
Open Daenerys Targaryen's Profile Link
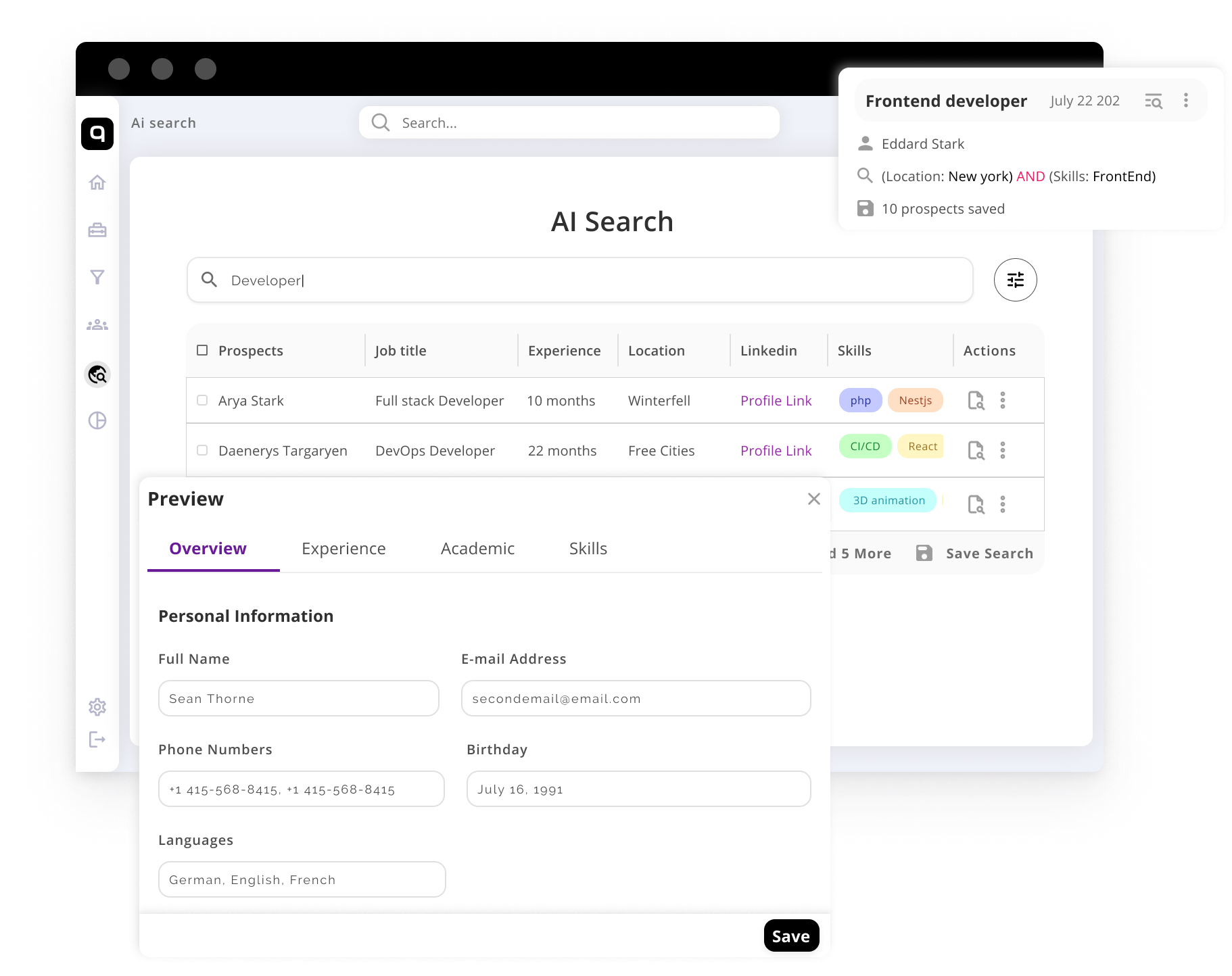click(776, 450)
